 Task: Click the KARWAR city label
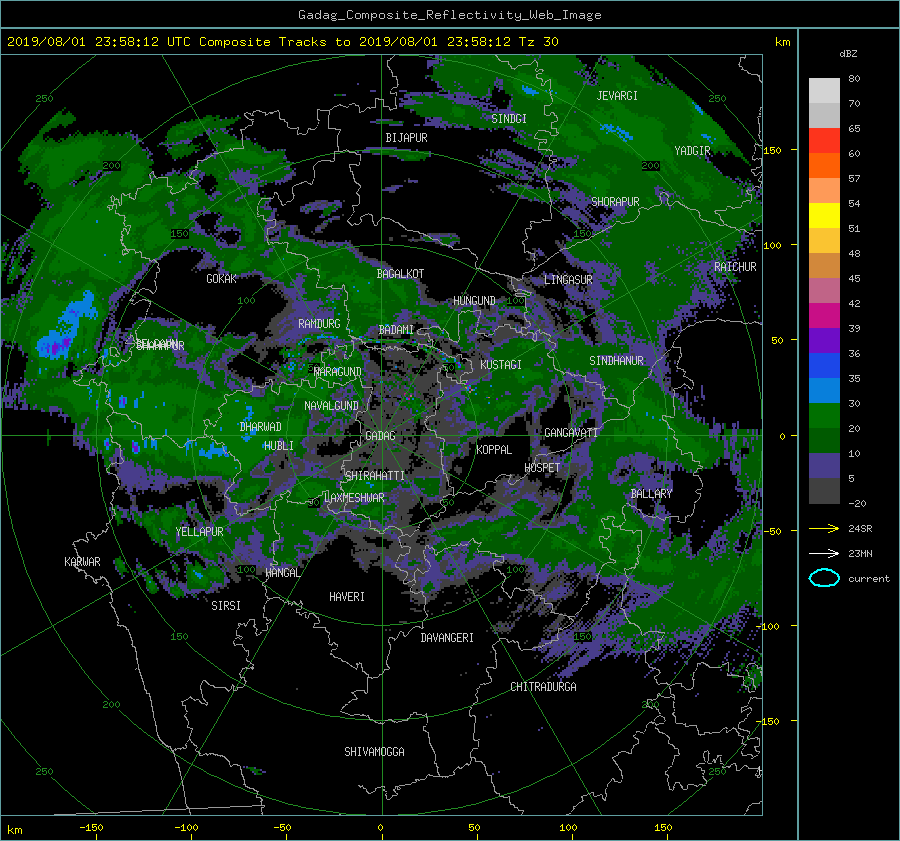[x=82, y=562]
